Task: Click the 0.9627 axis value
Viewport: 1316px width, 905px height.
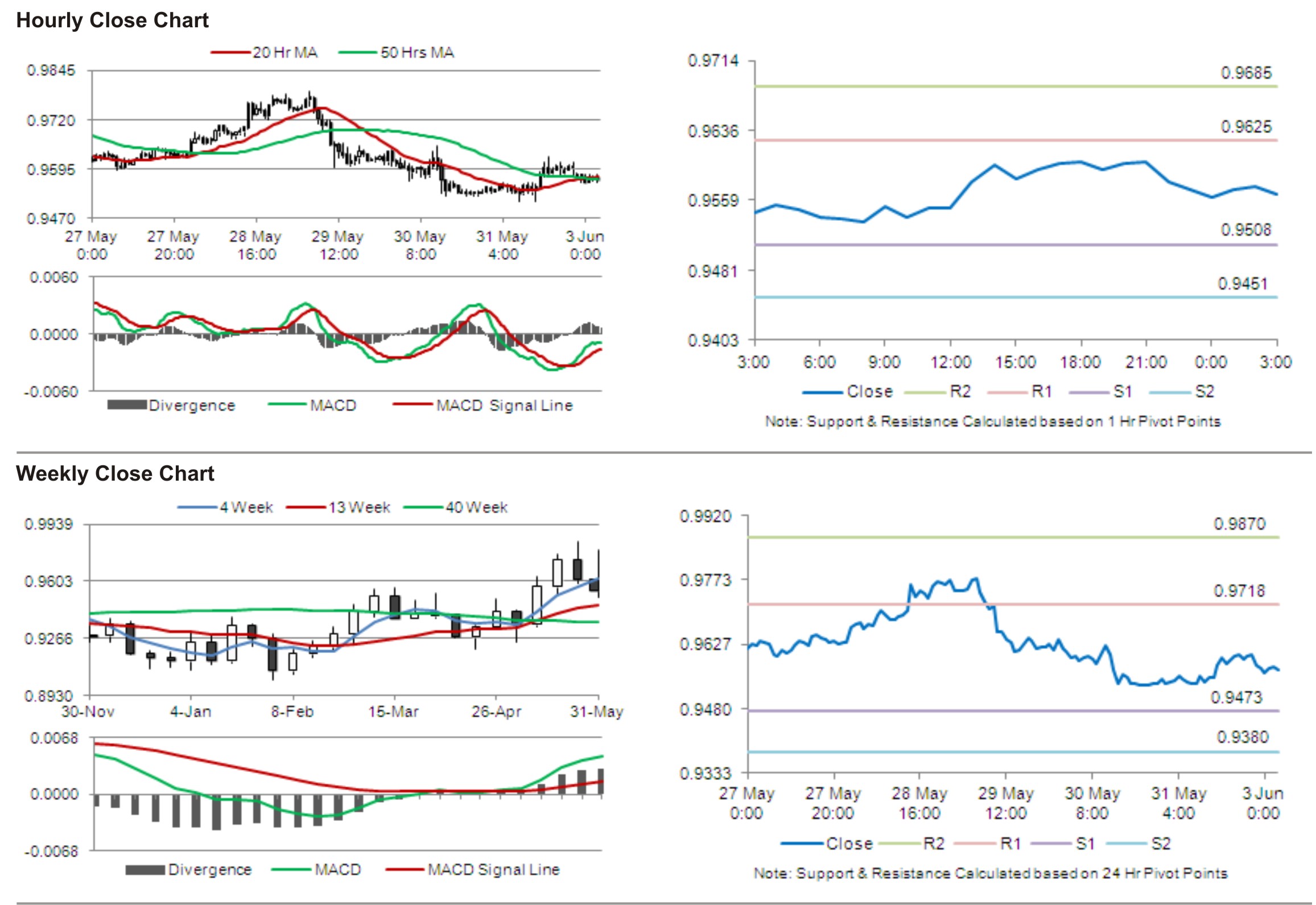Action: pos(705,644)
